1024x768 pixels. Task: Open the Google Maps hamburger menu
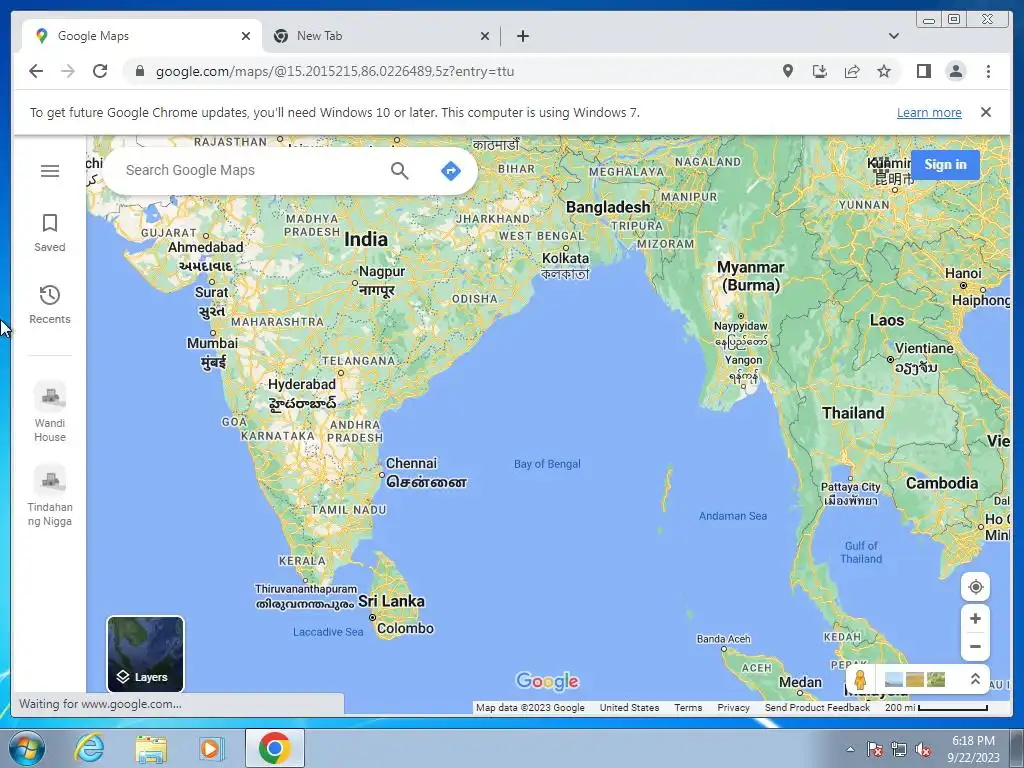[50, 171]
